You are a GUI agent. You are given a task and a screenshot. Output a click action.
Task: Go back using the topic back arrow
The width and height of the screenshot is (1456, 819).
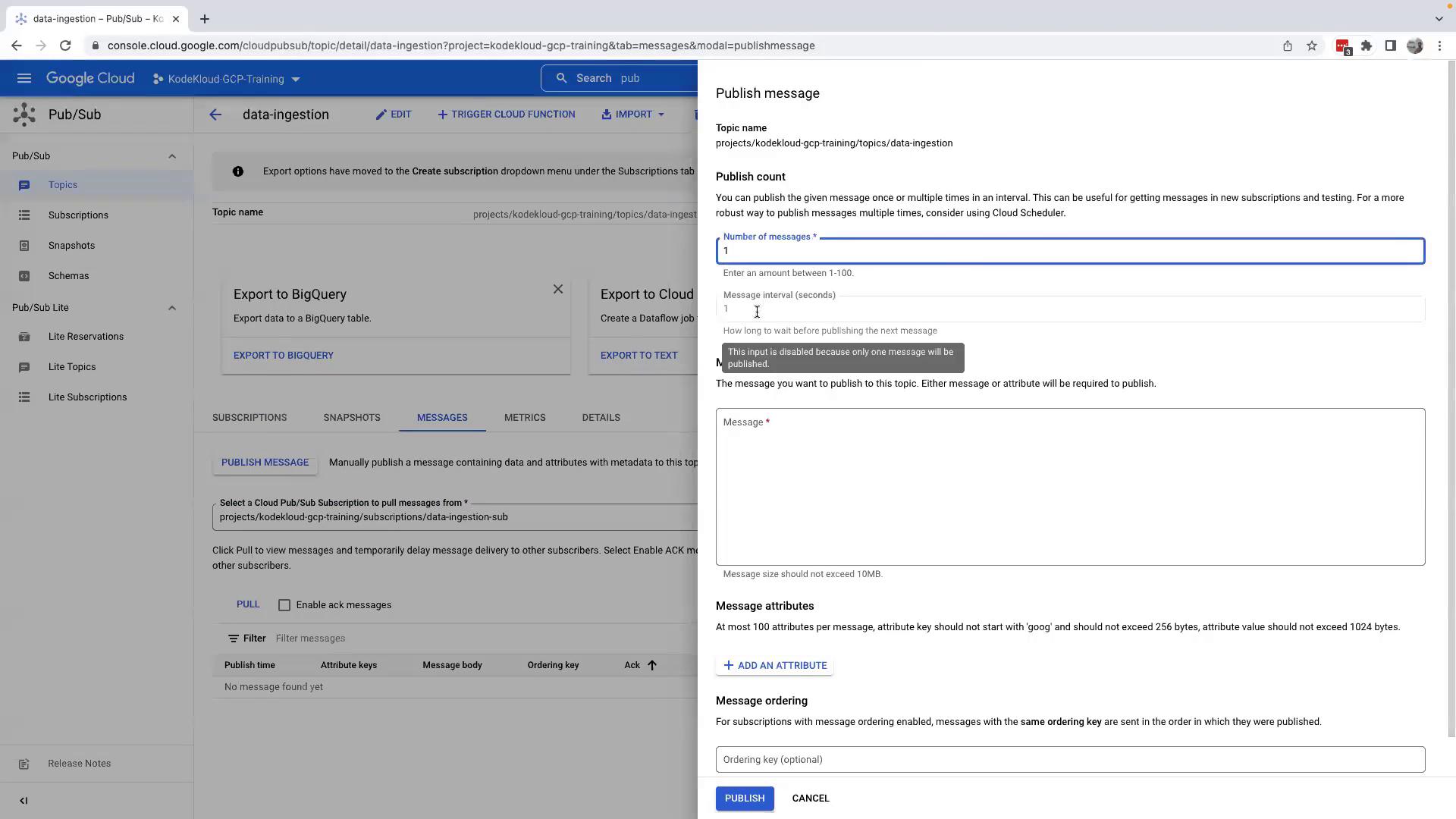215,115
